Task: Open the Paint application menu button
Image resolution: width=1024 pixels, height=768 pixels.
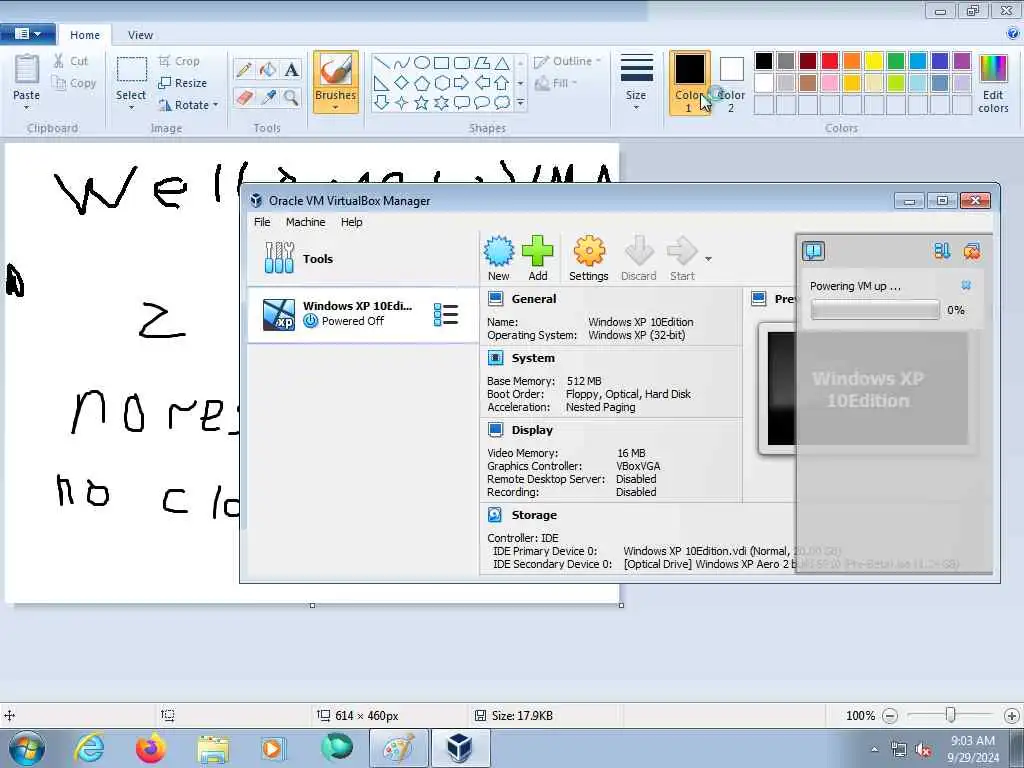Action: [x=27, y=34]
